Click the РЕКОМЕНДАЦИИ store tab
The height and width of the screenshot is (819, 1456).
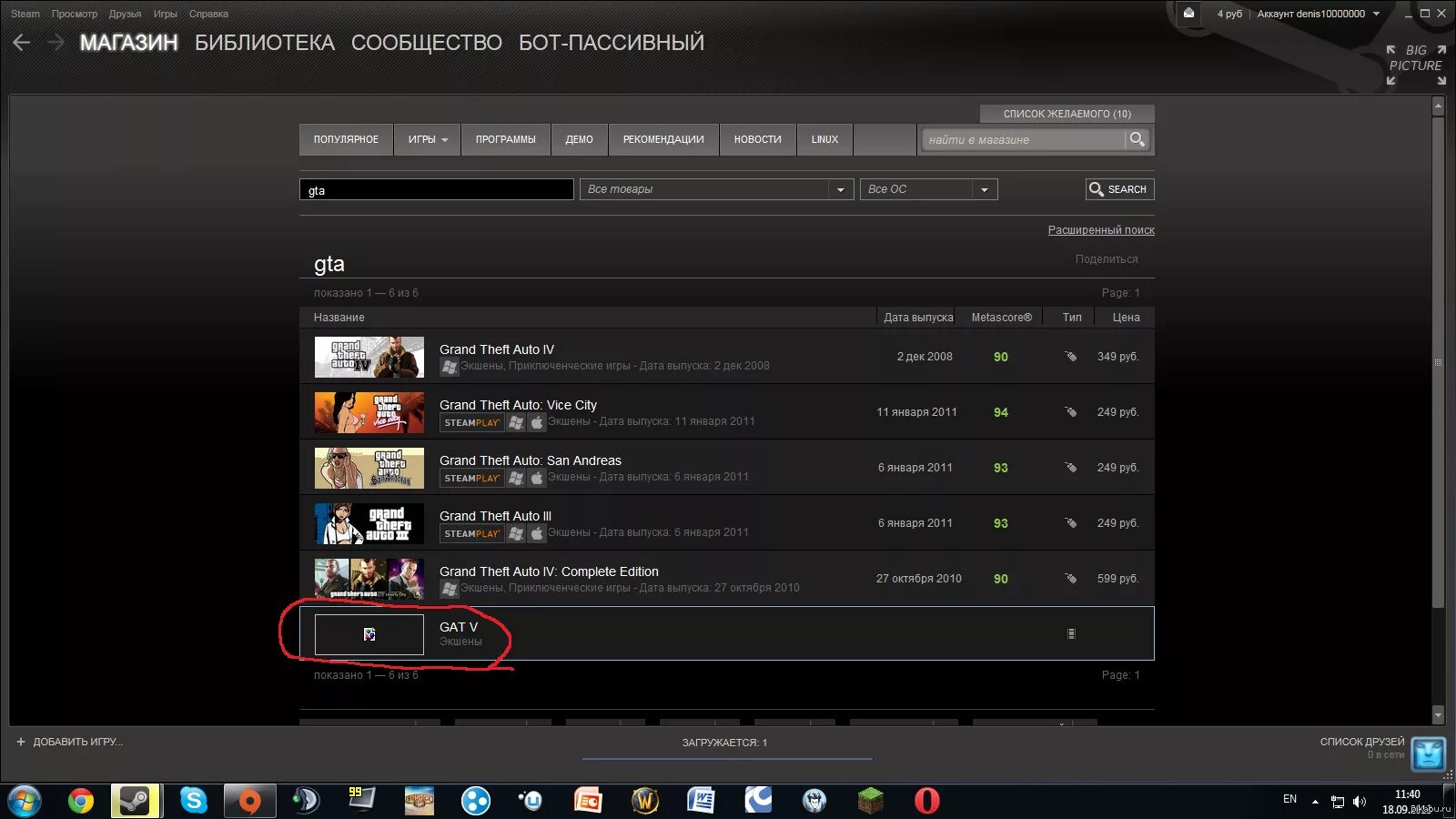[663, 139]
